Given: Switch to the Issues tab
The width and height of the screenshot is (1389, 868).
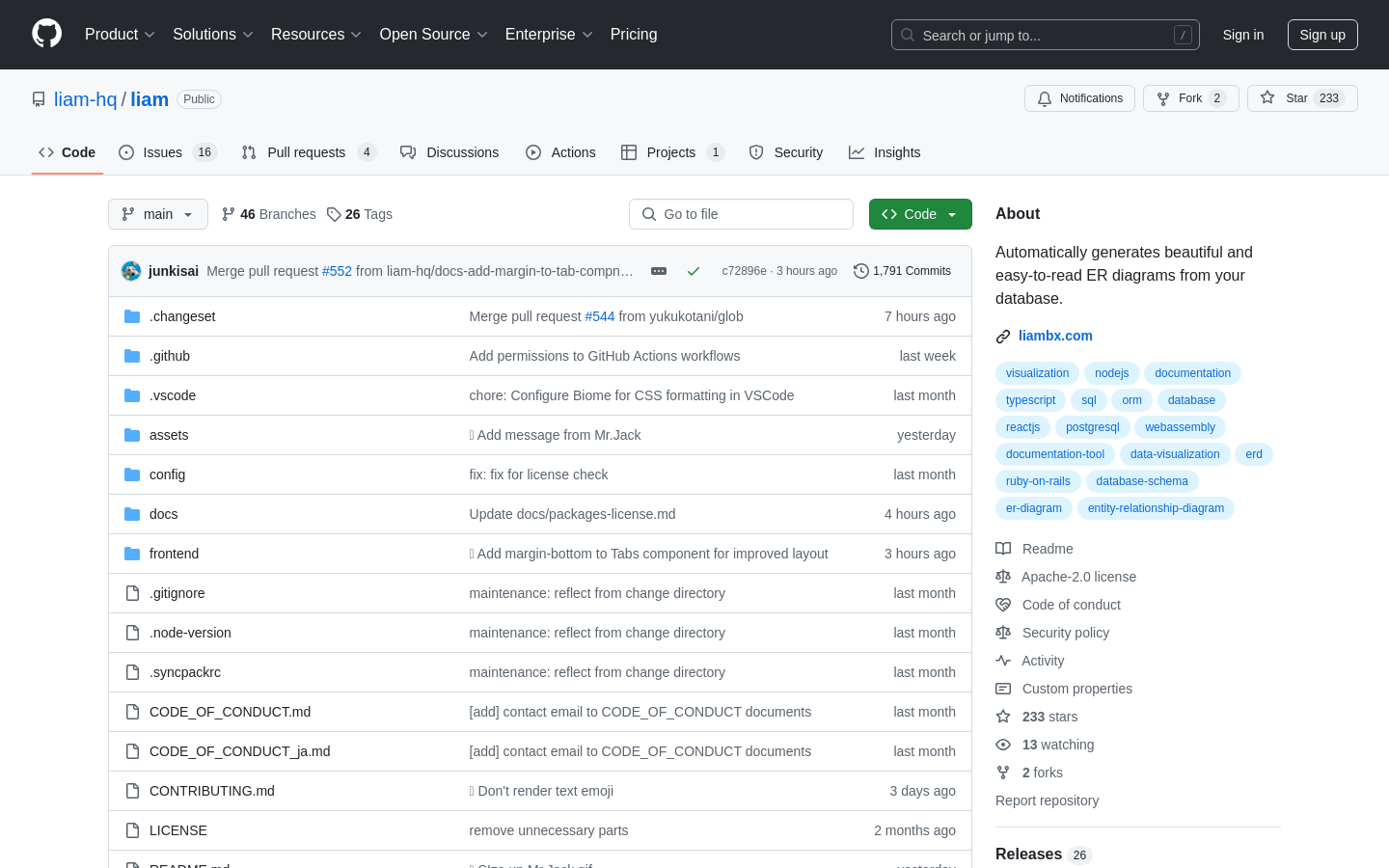Looking at the screenshot, I should point(168,152).
